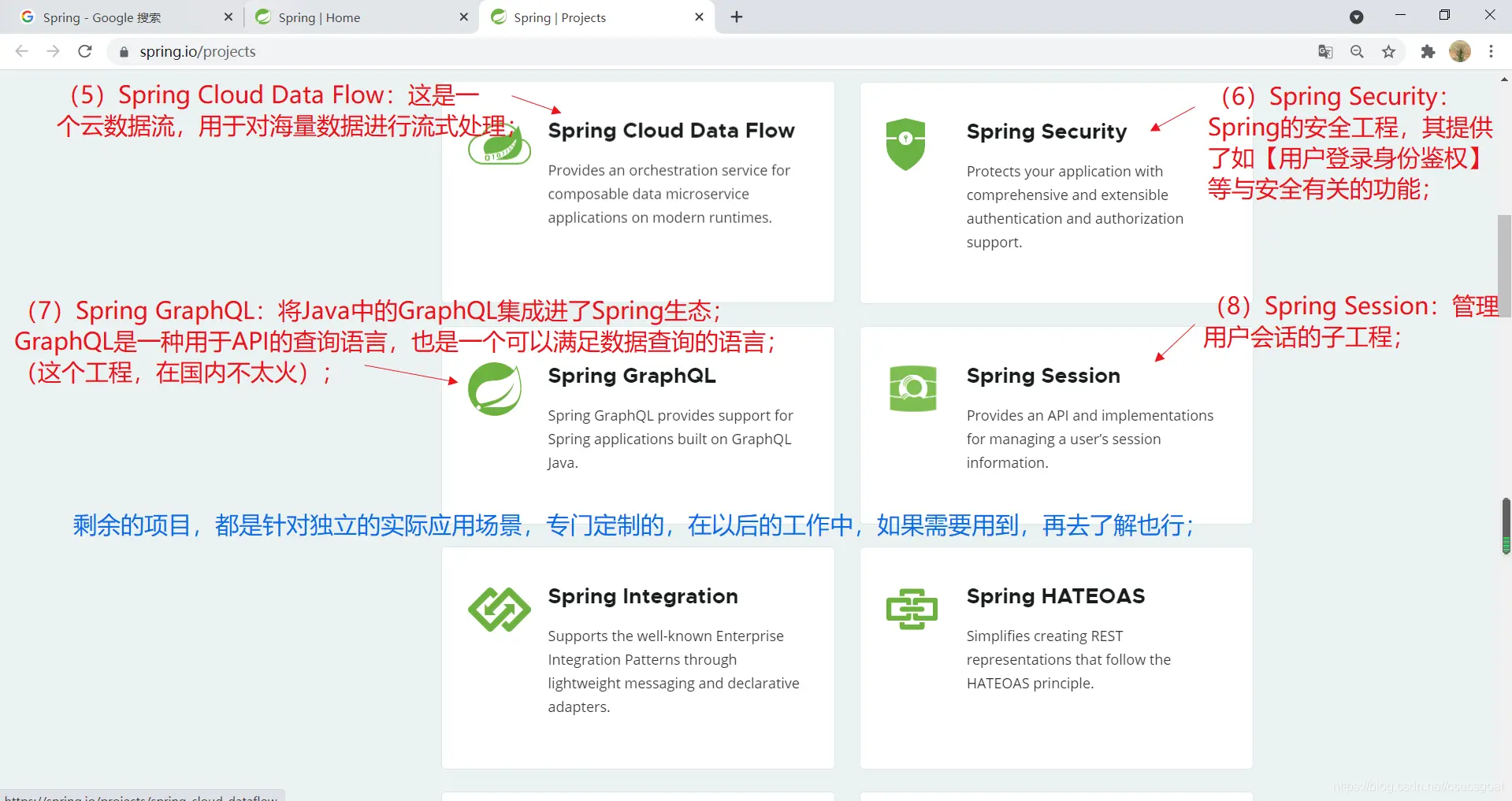Open the Spring Integration project link
1512x801 pixels.
[643, 596]
